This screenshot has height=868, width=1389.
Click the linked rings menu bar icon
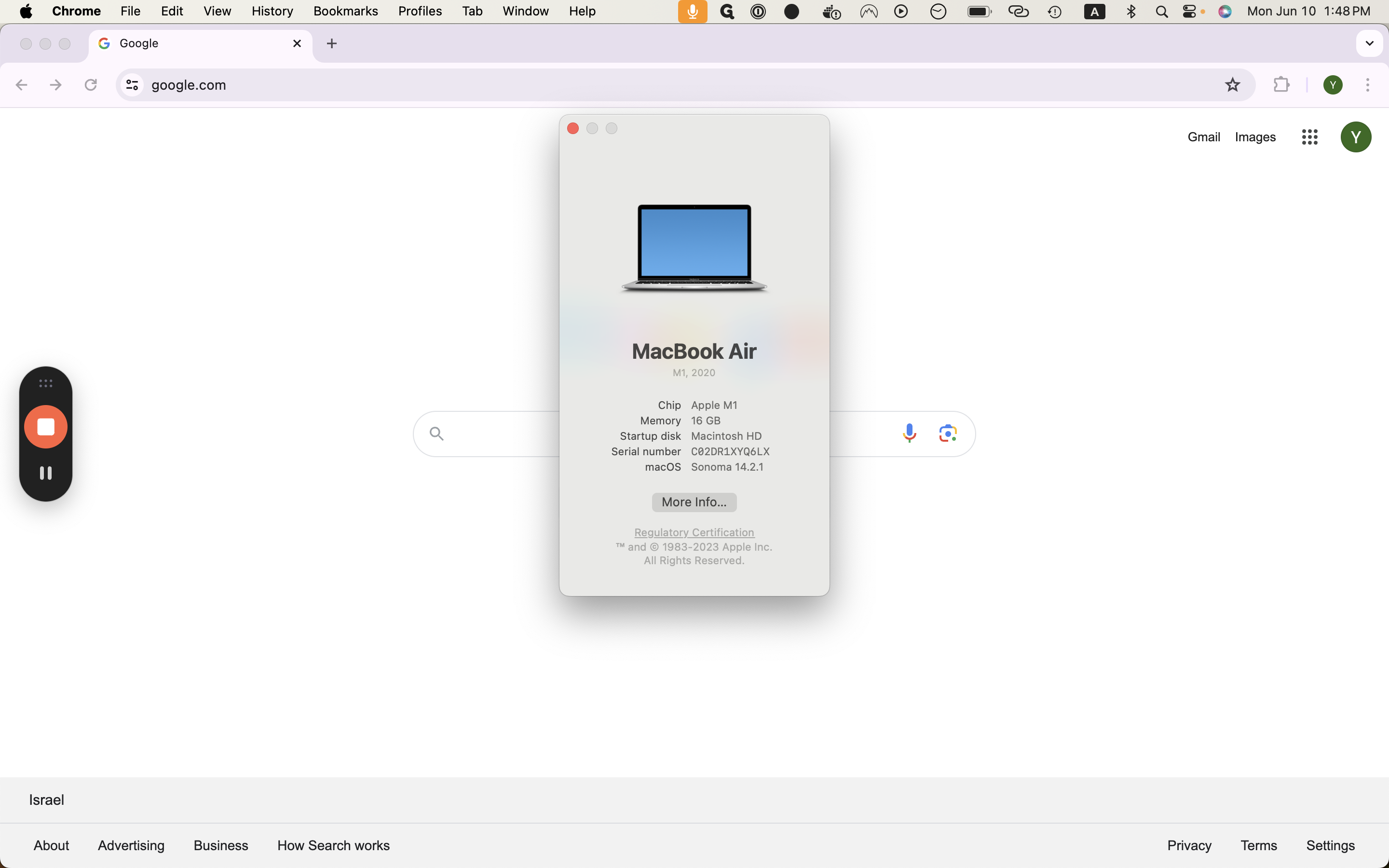tap(1018, 12)
